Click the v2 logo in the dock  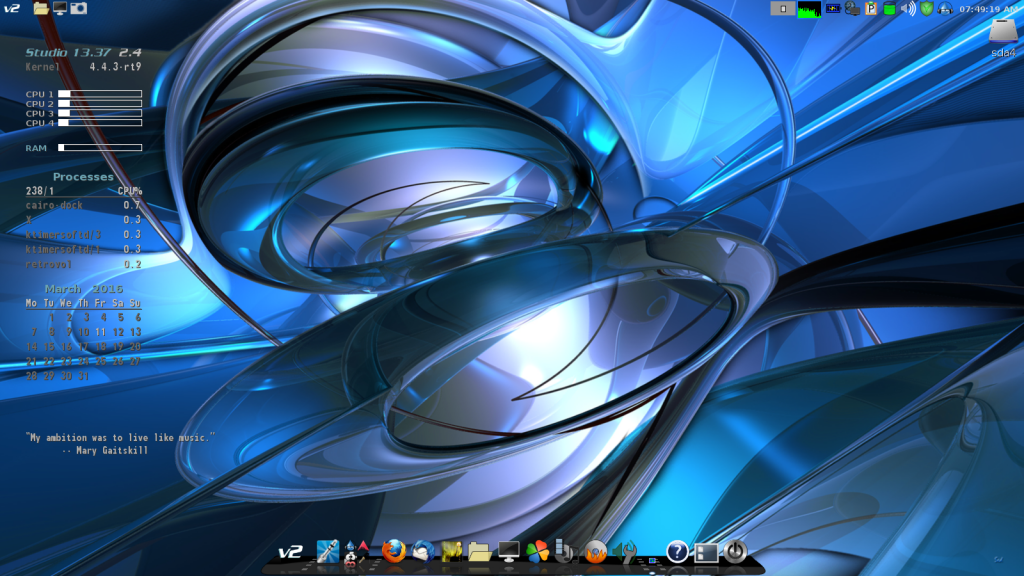coord(290,551)
